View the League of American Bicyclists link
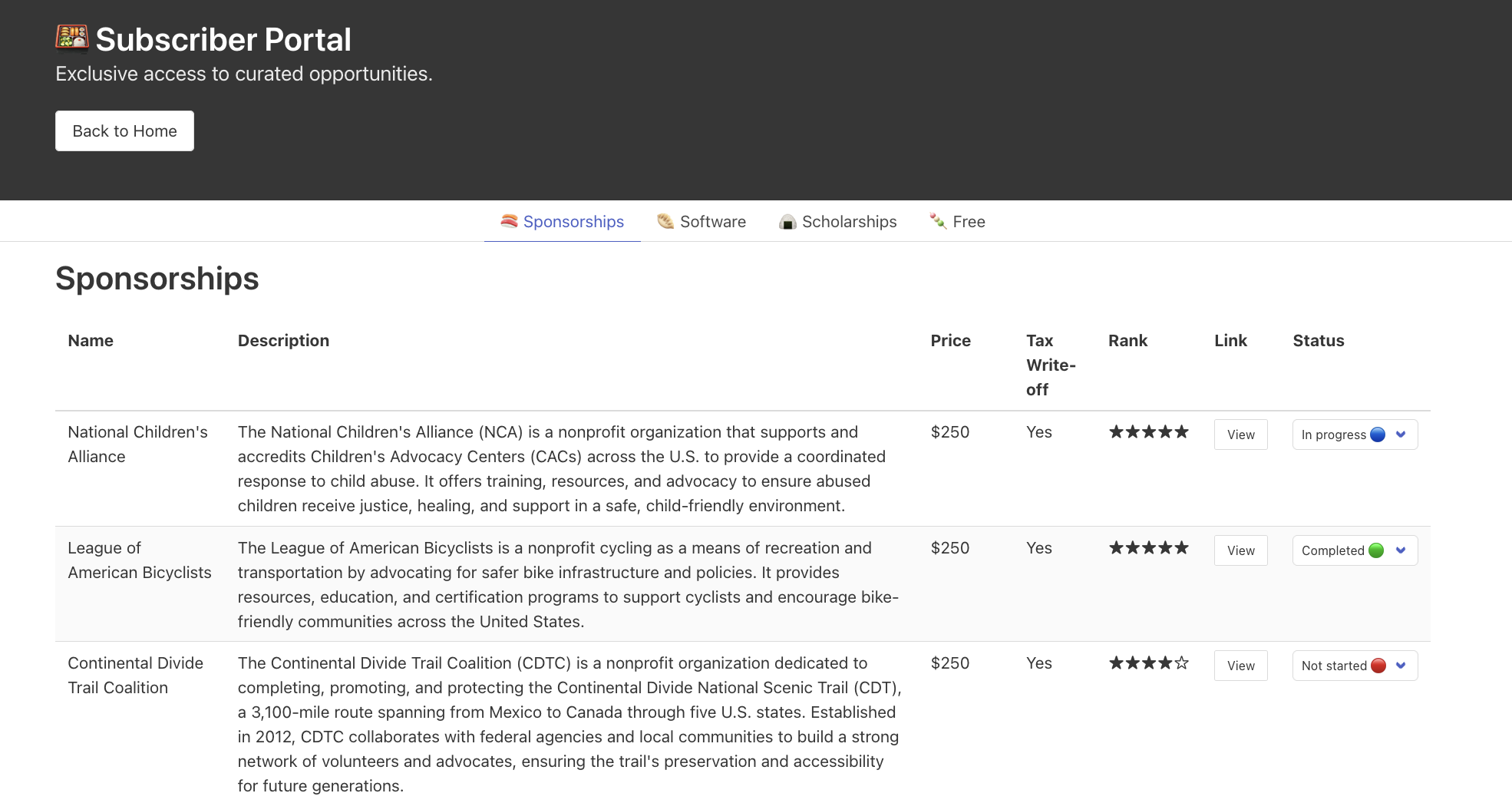 1240,550
